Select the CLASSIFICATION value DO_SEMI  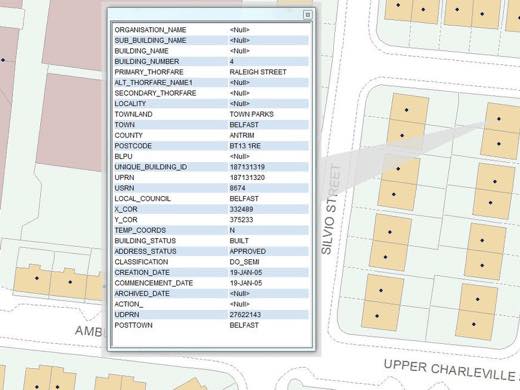coord(244,262)
